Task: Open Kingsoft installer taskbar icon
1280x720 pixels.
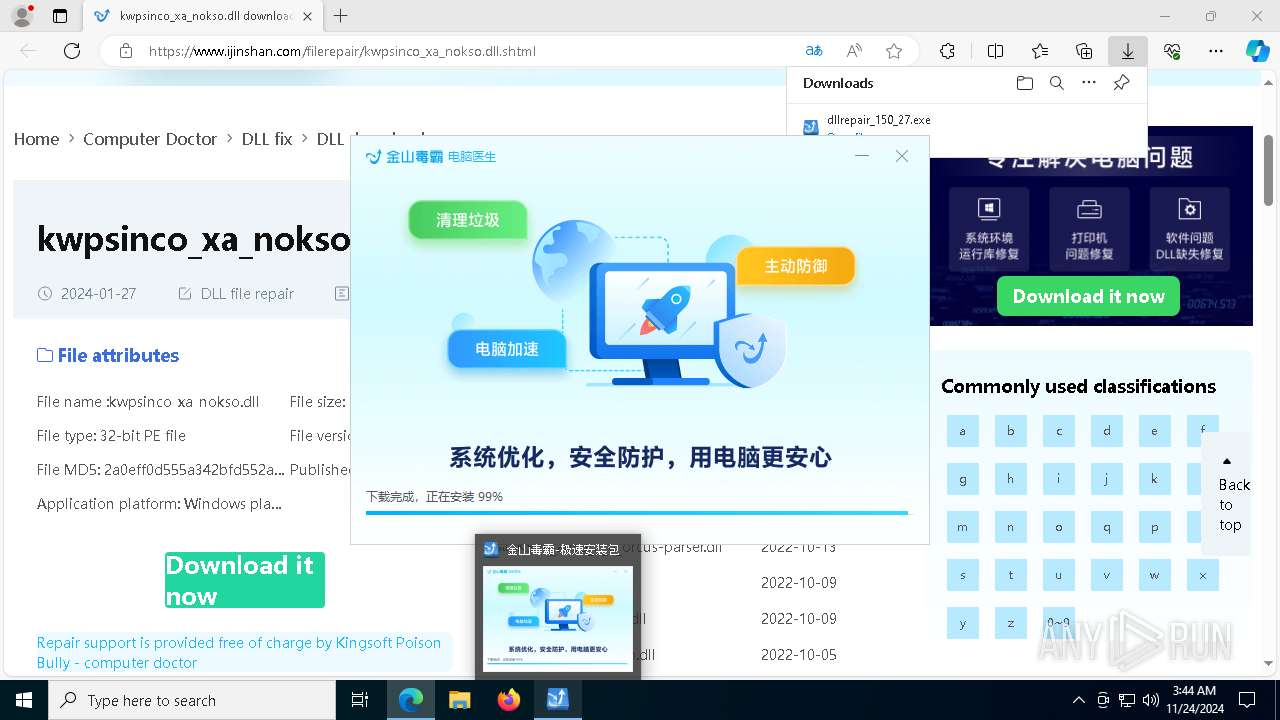Action: [x=558, y=700]
